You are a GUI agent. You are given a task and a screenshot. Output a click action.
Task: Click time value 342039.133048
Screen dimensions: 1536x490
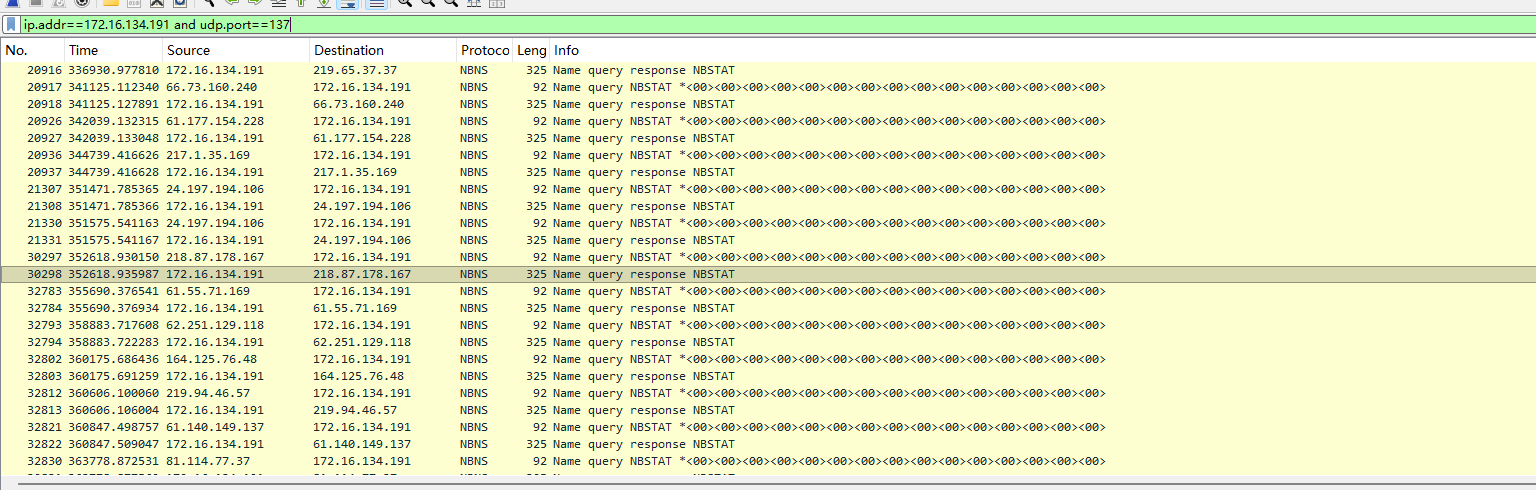pyautogui.click(x=113, y=138)
